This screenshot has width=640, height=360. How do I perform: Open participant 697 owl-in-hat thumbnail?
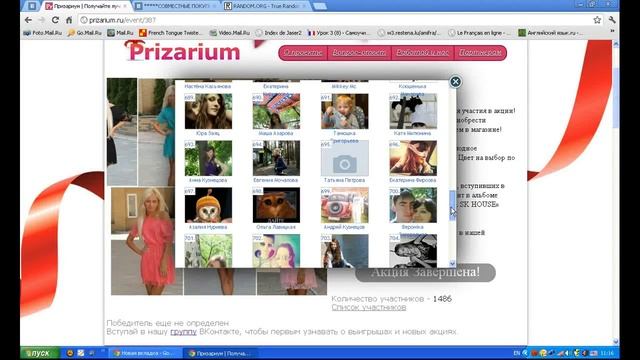(x=208, y=205)
